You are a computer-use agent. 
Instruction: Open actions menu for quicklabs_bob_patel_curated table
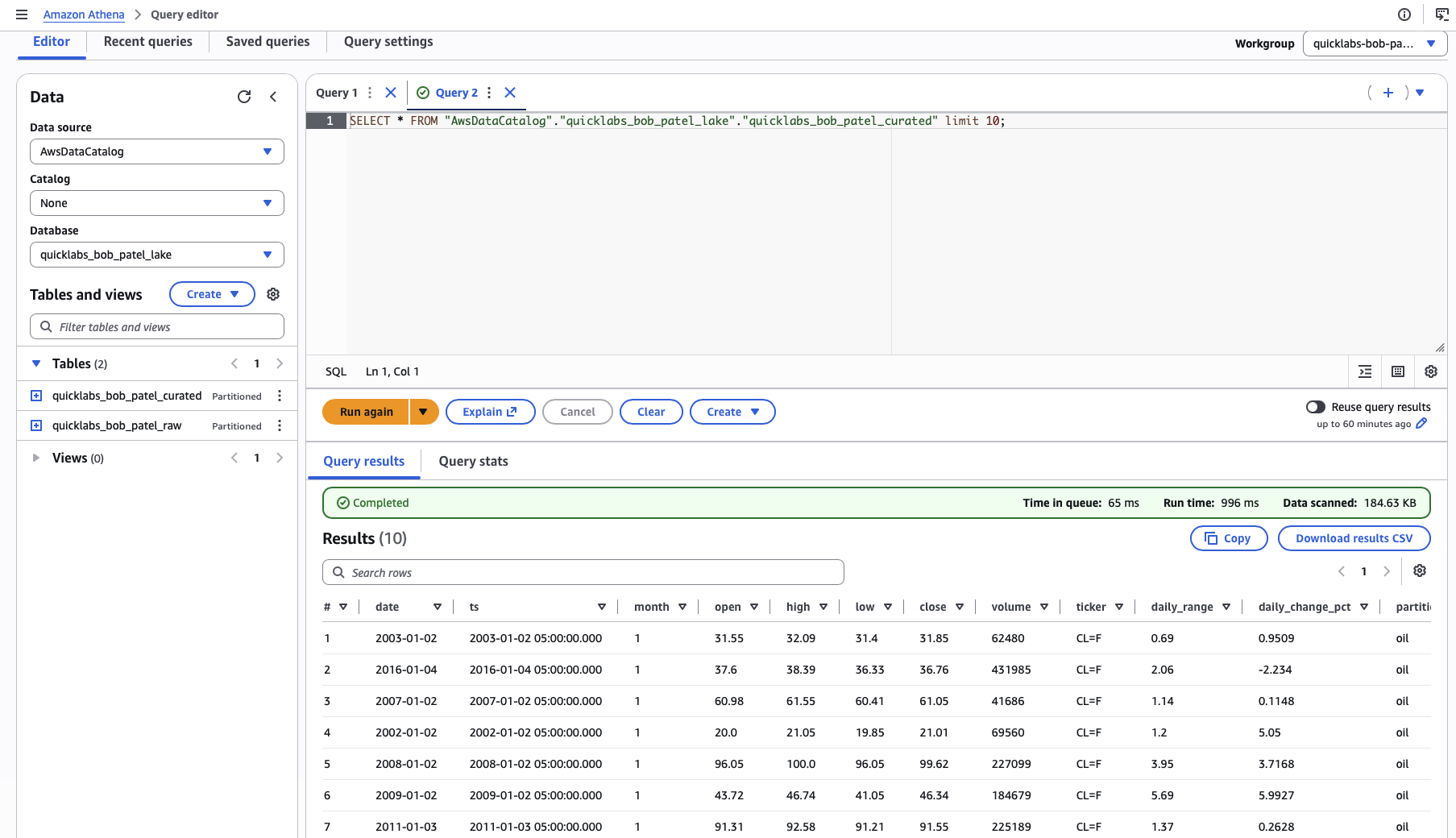pos(280,396)
